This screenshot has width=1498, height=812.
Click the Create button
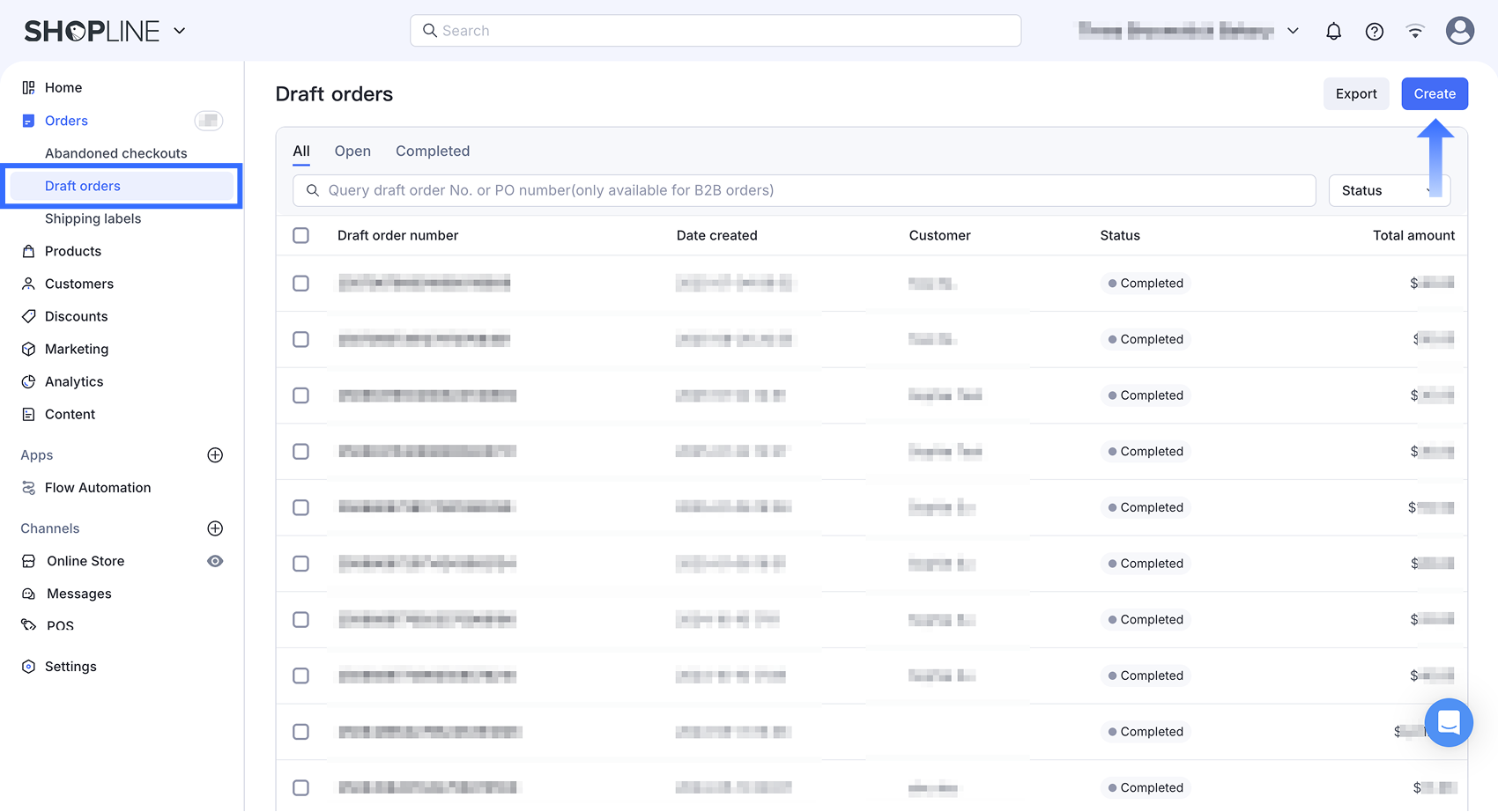pyautogui.click(x=1435, y=93)
